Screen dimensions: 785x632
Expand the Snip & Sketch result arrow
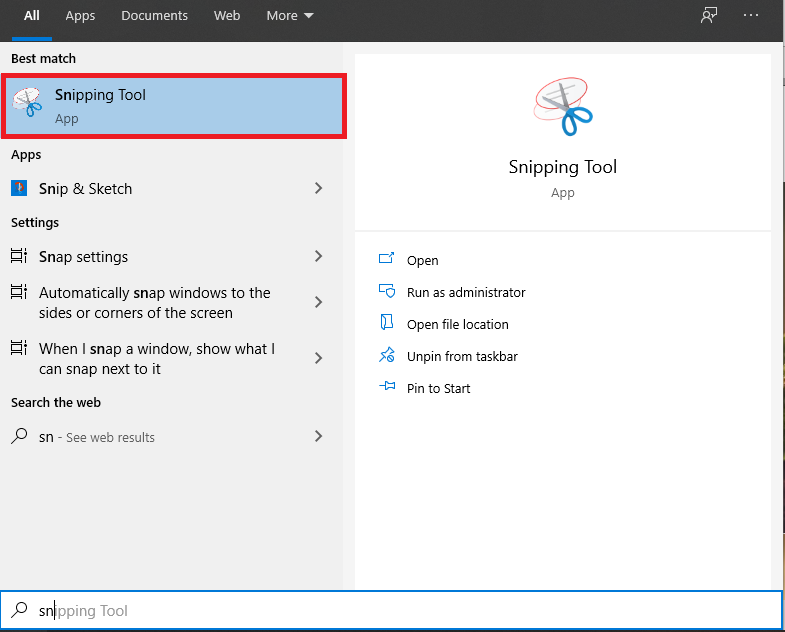click(318, 188)
